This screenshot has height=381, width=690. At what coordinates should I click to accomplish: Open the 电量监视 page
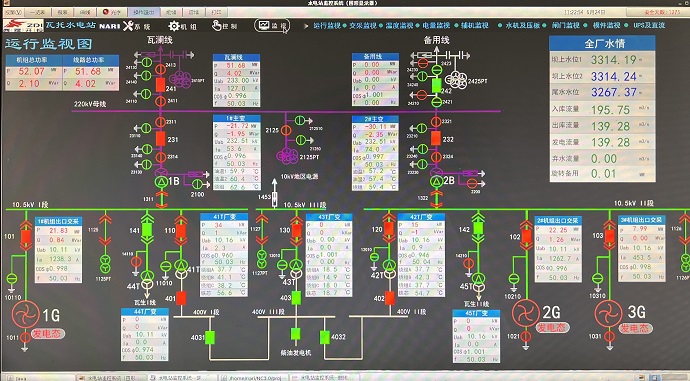click(x=436, y=26)
